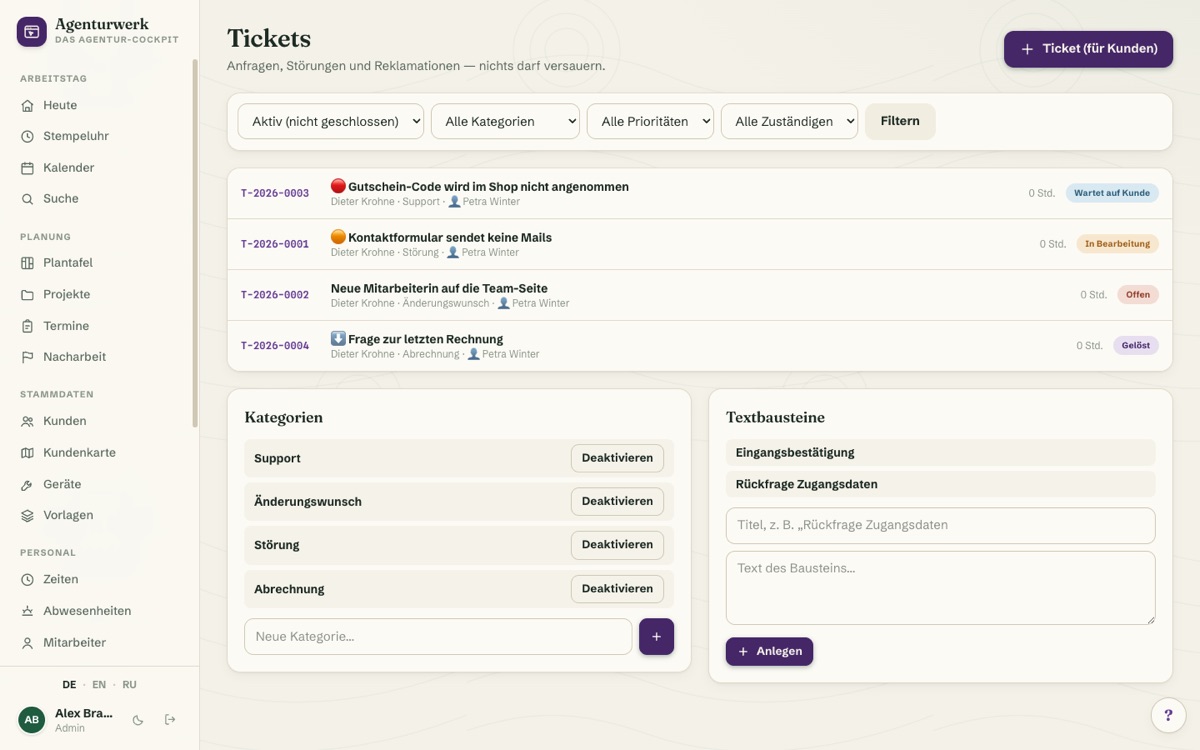Deactivate the Support category
The width and height of the screenshot is (1200, 750).
coord(617,458)
